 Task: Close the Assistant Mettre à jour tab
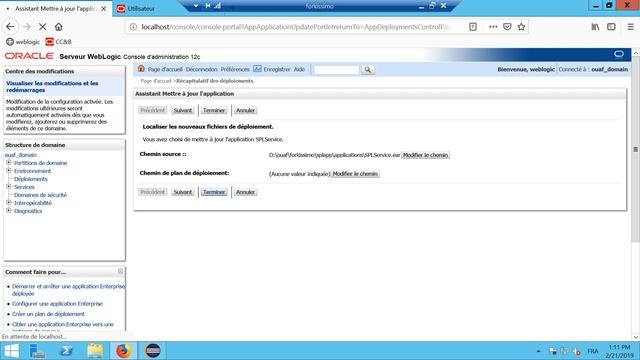(104, 9)
